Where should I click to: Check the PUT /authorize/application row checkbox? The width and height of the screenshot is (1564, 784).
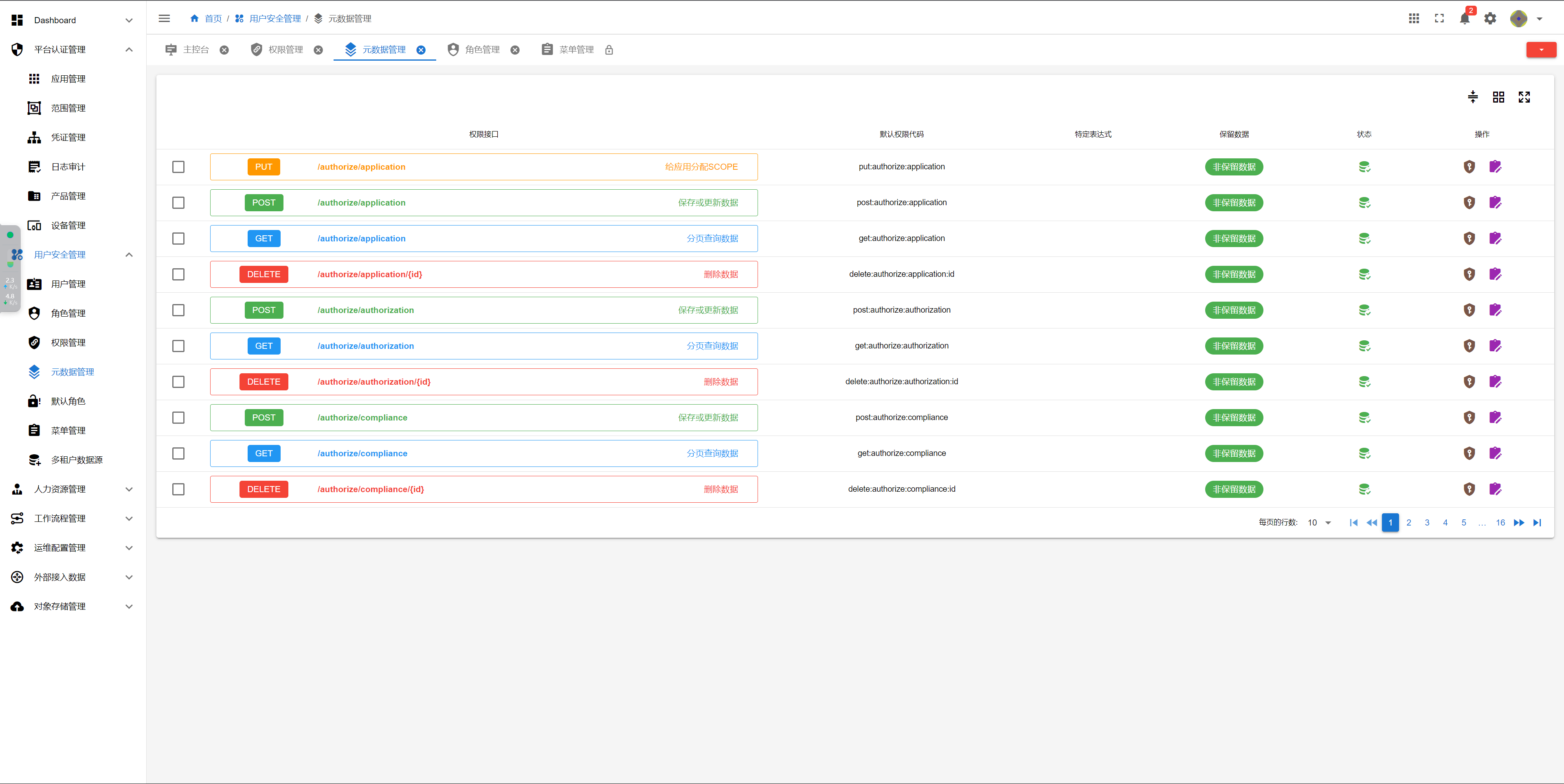[x=178, y=167]
